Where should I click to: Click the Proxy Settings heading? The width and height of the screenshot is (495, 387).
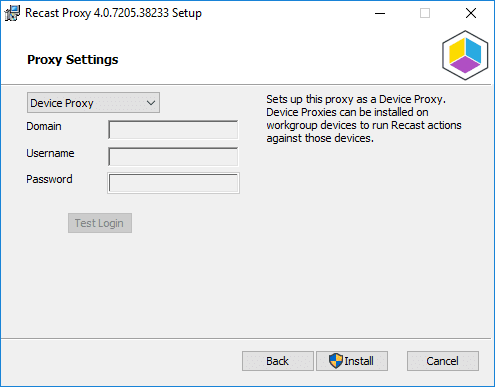tap(73, 60)
